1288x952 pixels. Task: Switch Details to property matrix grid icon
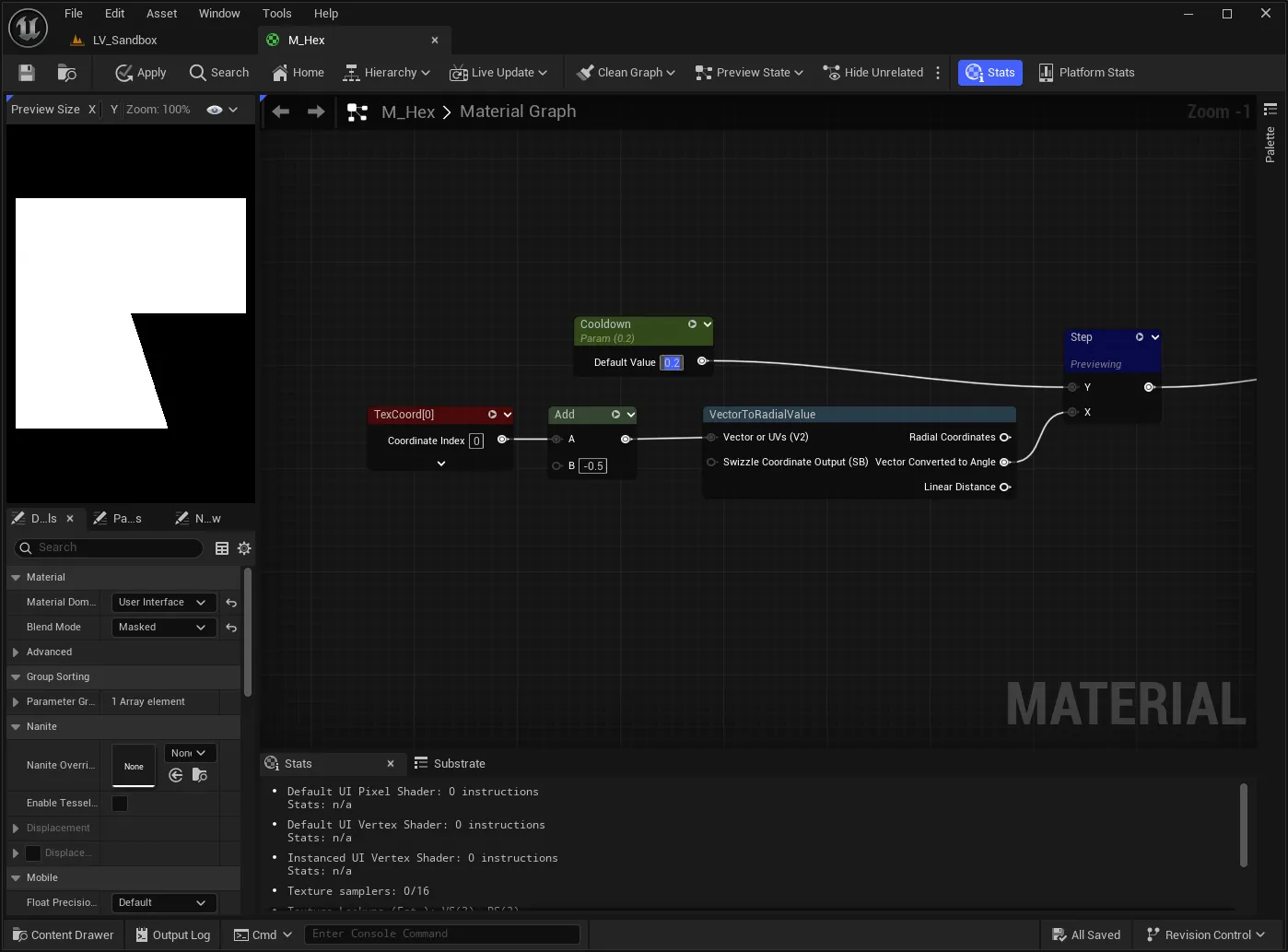pos(222,548)
